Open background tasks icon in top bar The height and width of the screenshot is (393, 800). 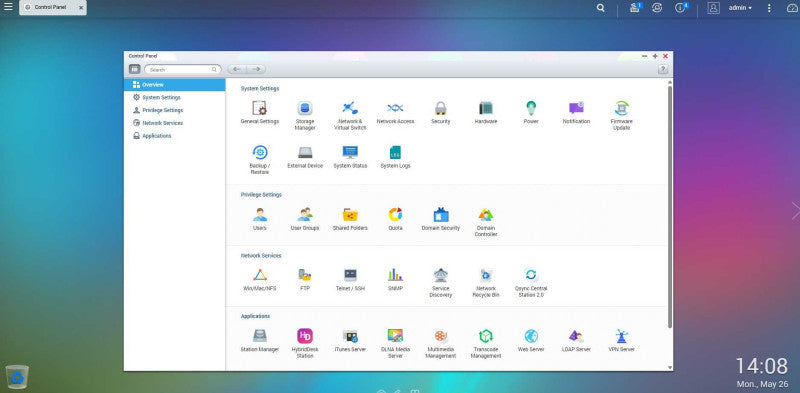635,7
